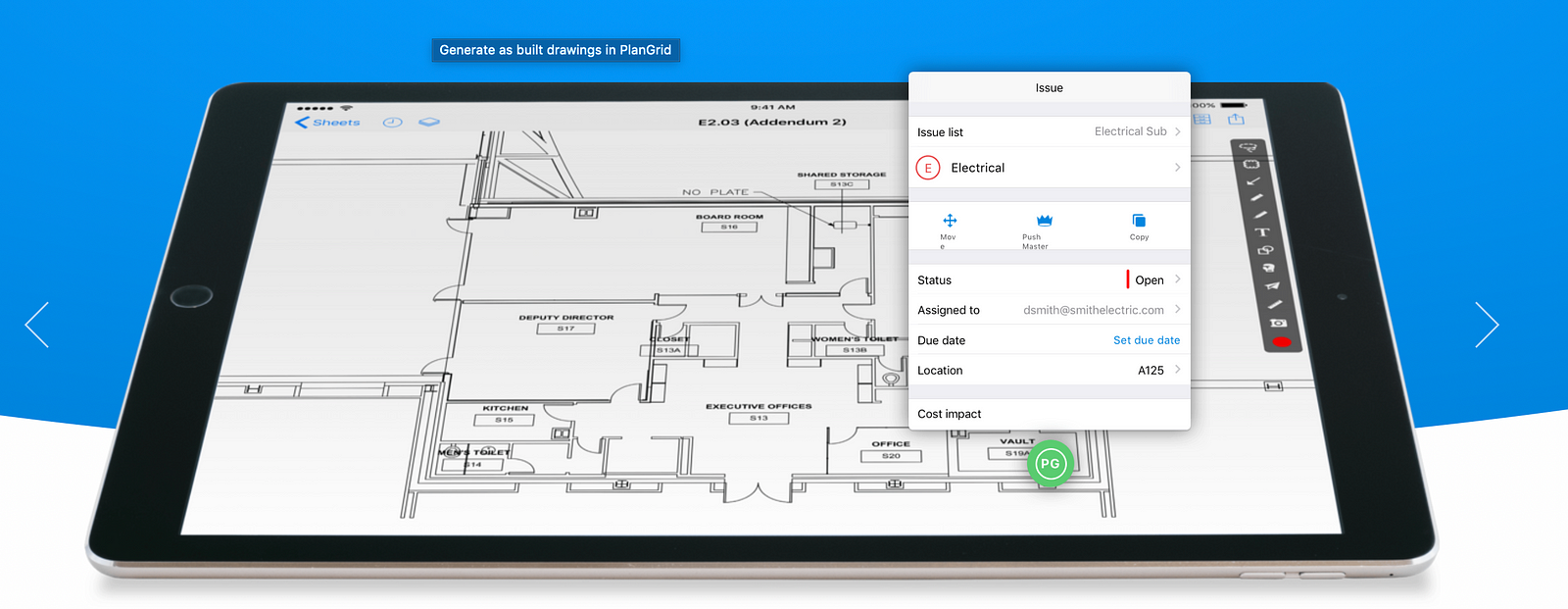Go to previous slide arrow

(x=36, y=325)
